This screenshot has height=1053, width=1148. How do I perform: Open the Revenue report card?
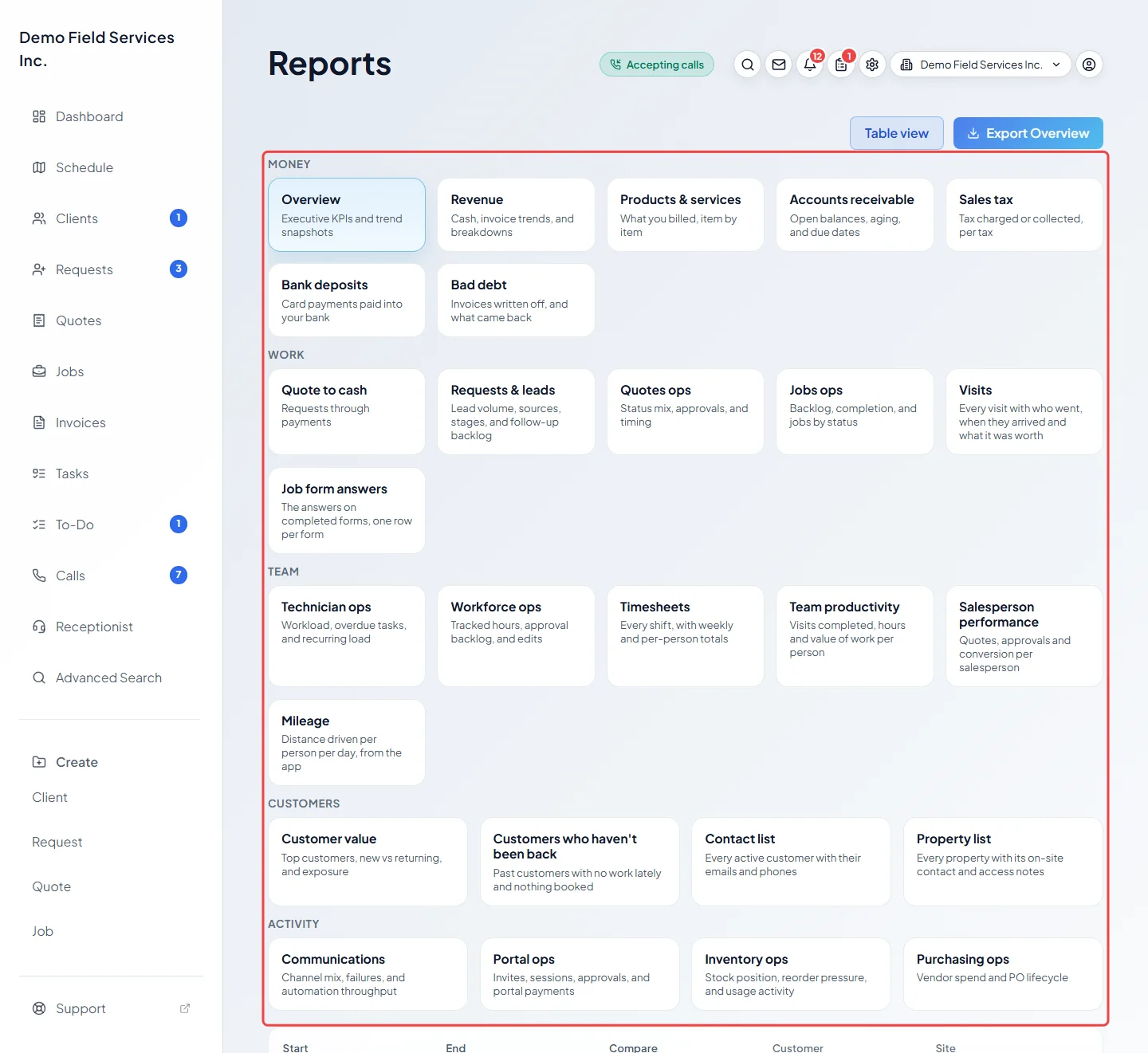pos(516,214)
